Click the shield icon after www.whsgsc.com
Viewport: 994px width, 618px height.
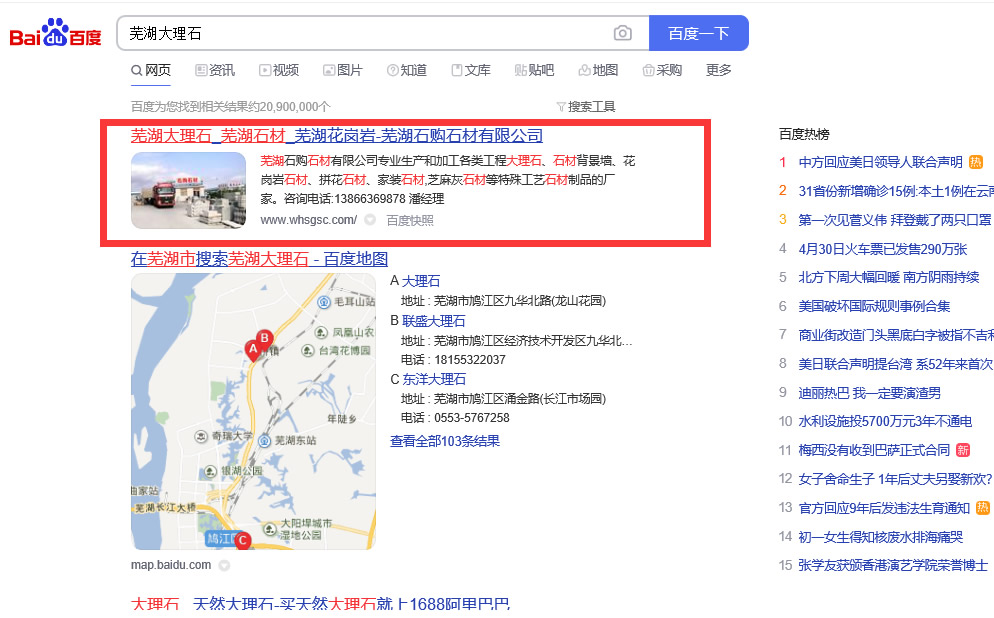click(370, 220)
